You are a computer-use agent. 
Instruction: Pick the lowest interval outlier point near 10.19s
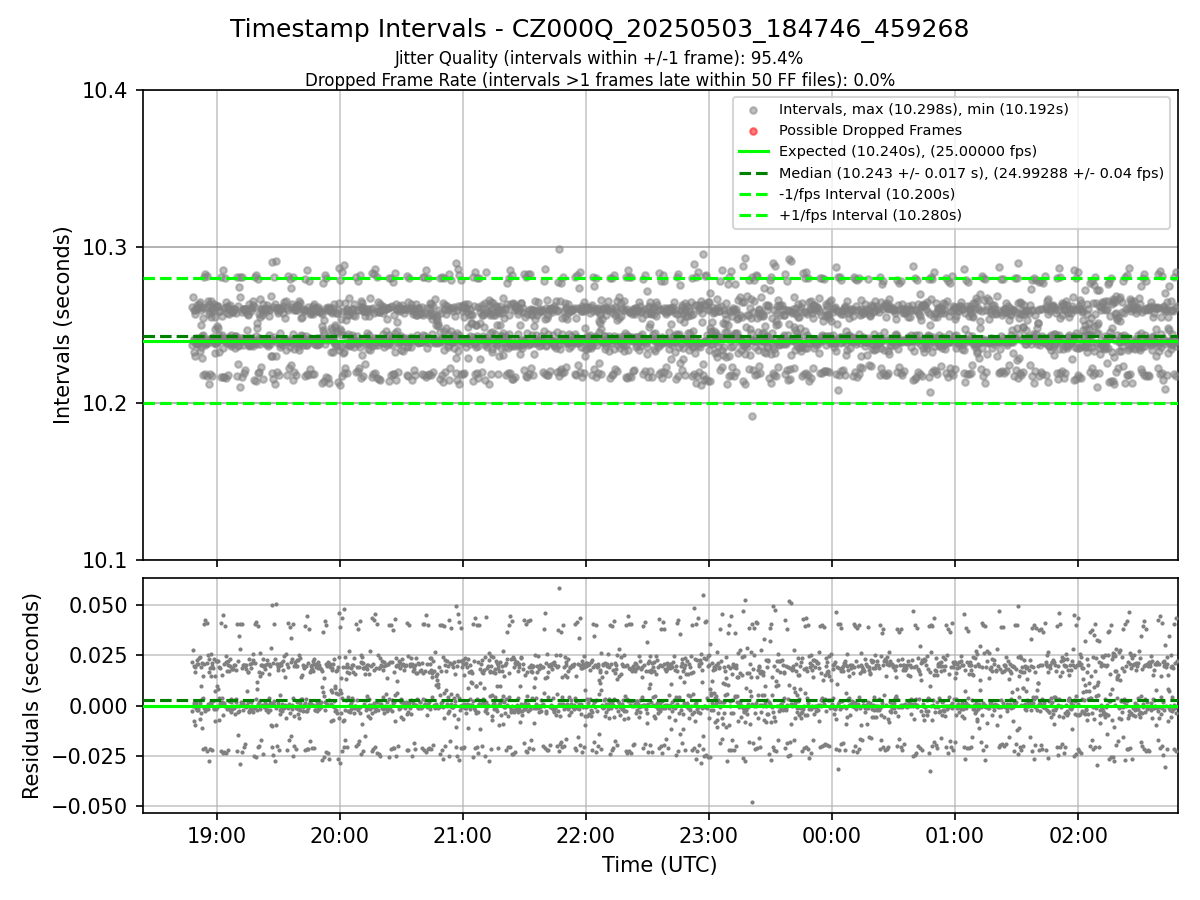752,416
